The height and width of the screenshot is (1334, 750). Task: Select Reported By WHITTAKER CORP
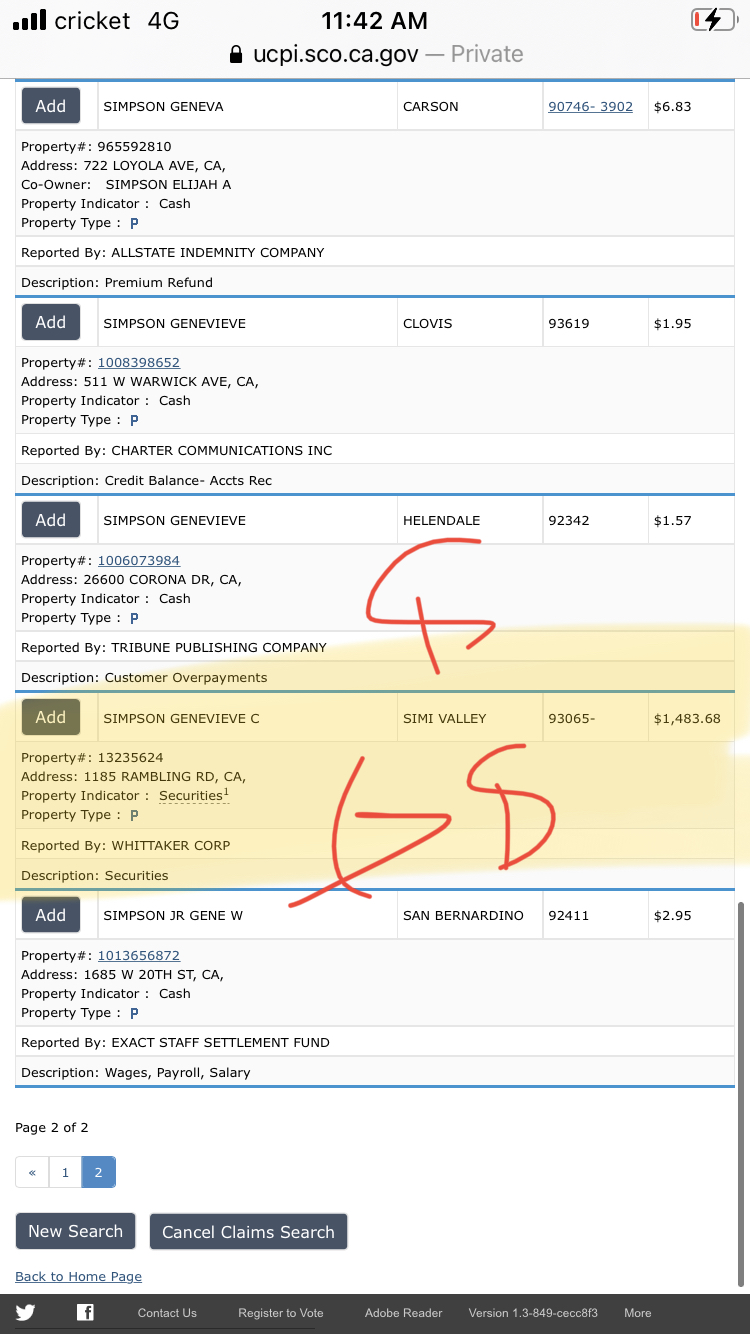click(x=126, y=845)
